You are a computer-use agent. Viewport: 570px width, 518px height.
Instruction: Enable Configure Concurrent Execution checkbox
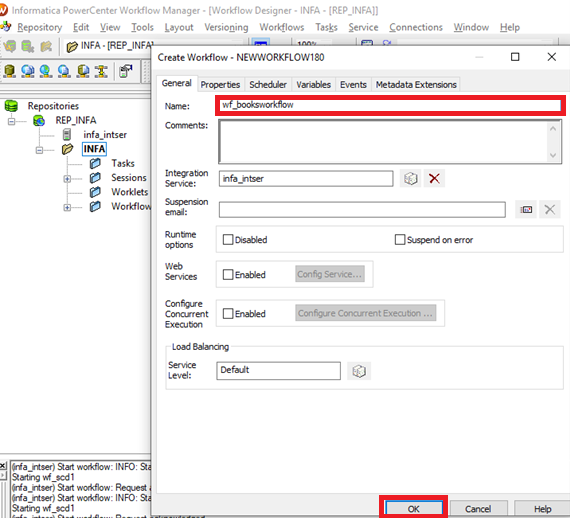pyautogui.click(x=228, y=313)
